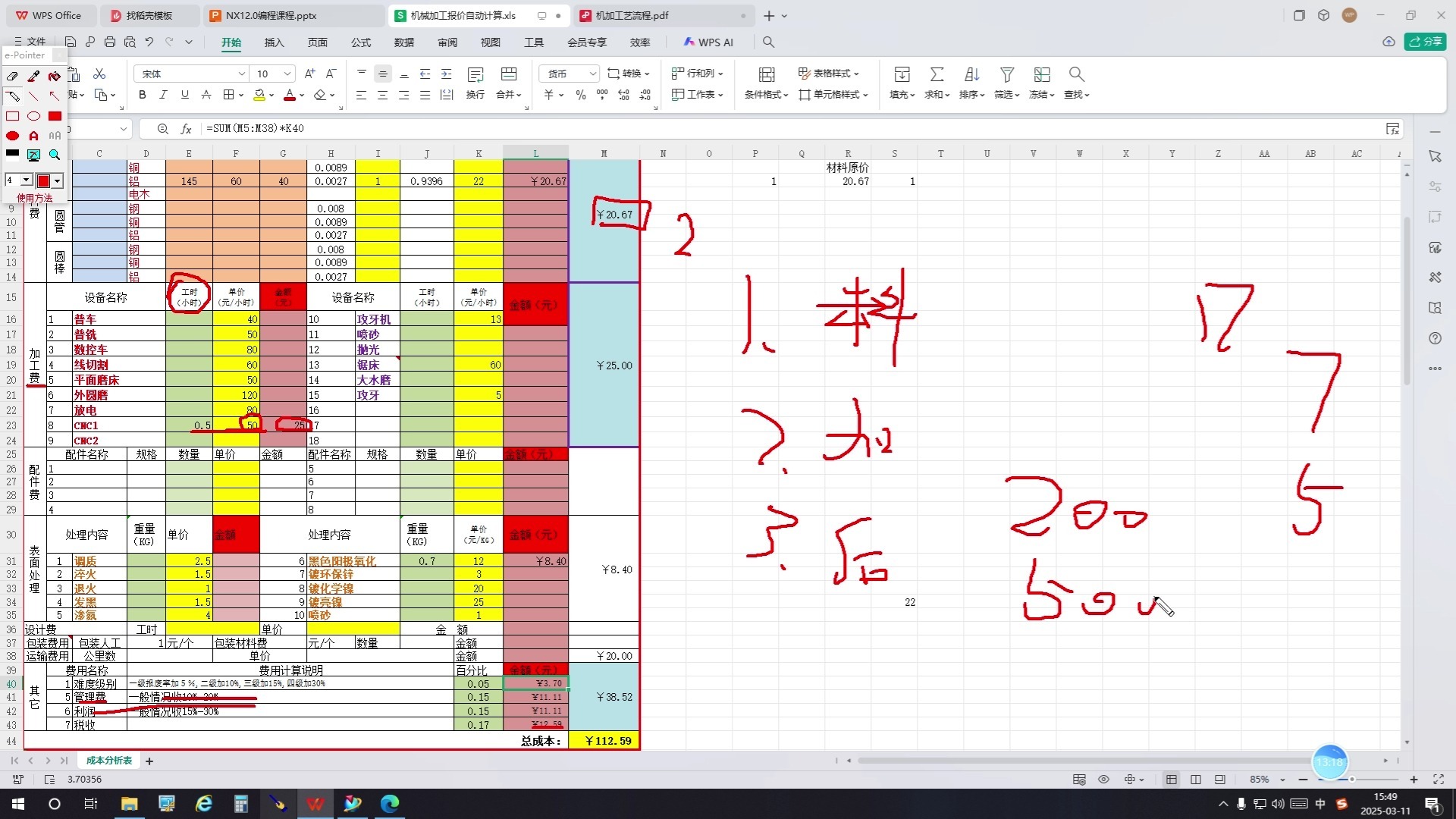Toggle italic formatting
The height and width of the screenshot is (819, 1456).
[x=163, y=95]
